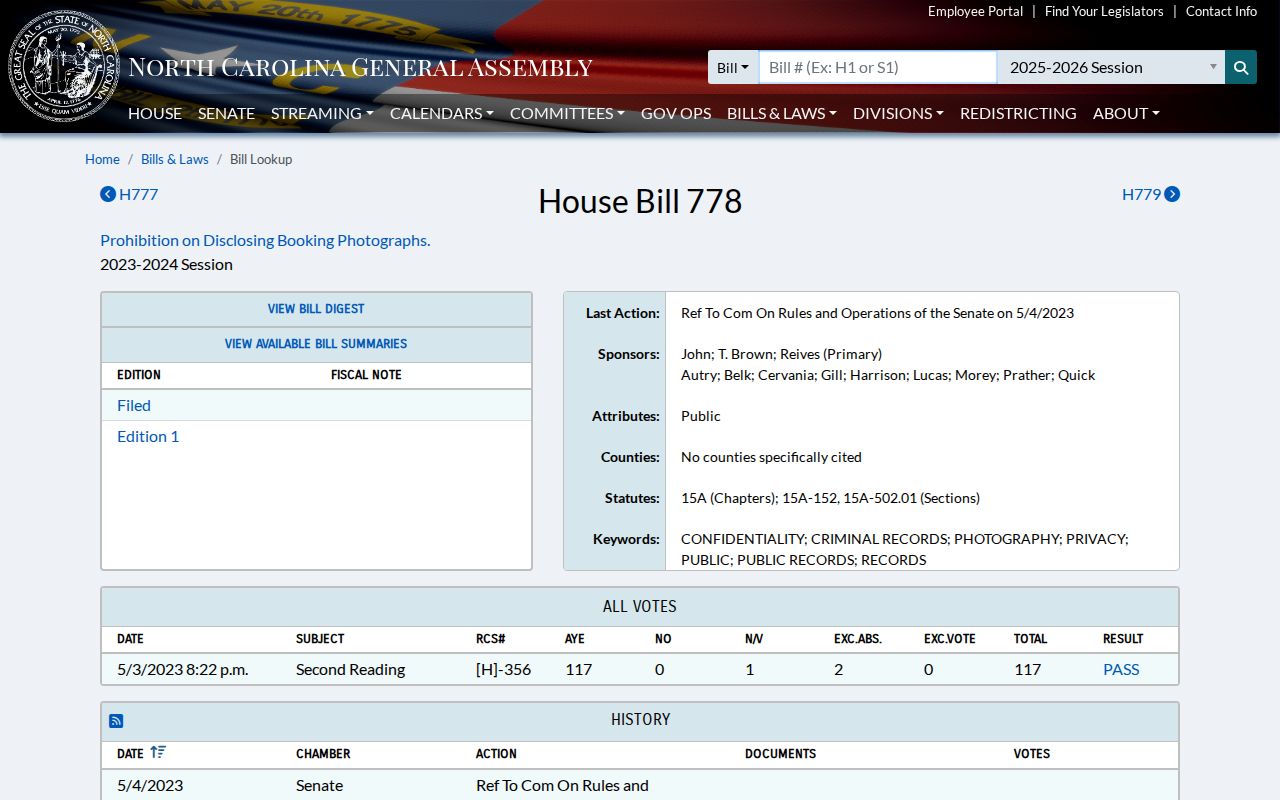This screenshot has height=800, width=1280.
Task: Click the 5/3/2023 8:22 p.m. vote date
Action: click(182, 669)
